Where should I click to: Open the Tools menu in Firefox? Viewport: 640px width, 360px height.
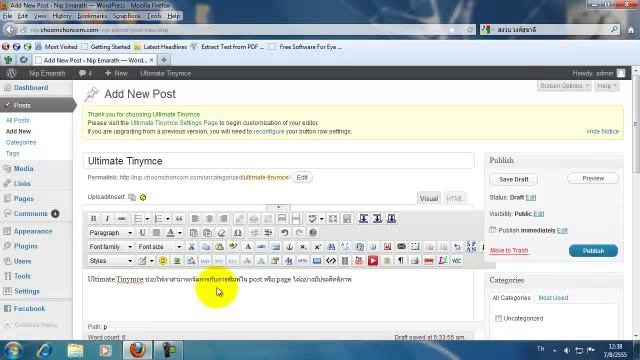(x=154, y=16)
